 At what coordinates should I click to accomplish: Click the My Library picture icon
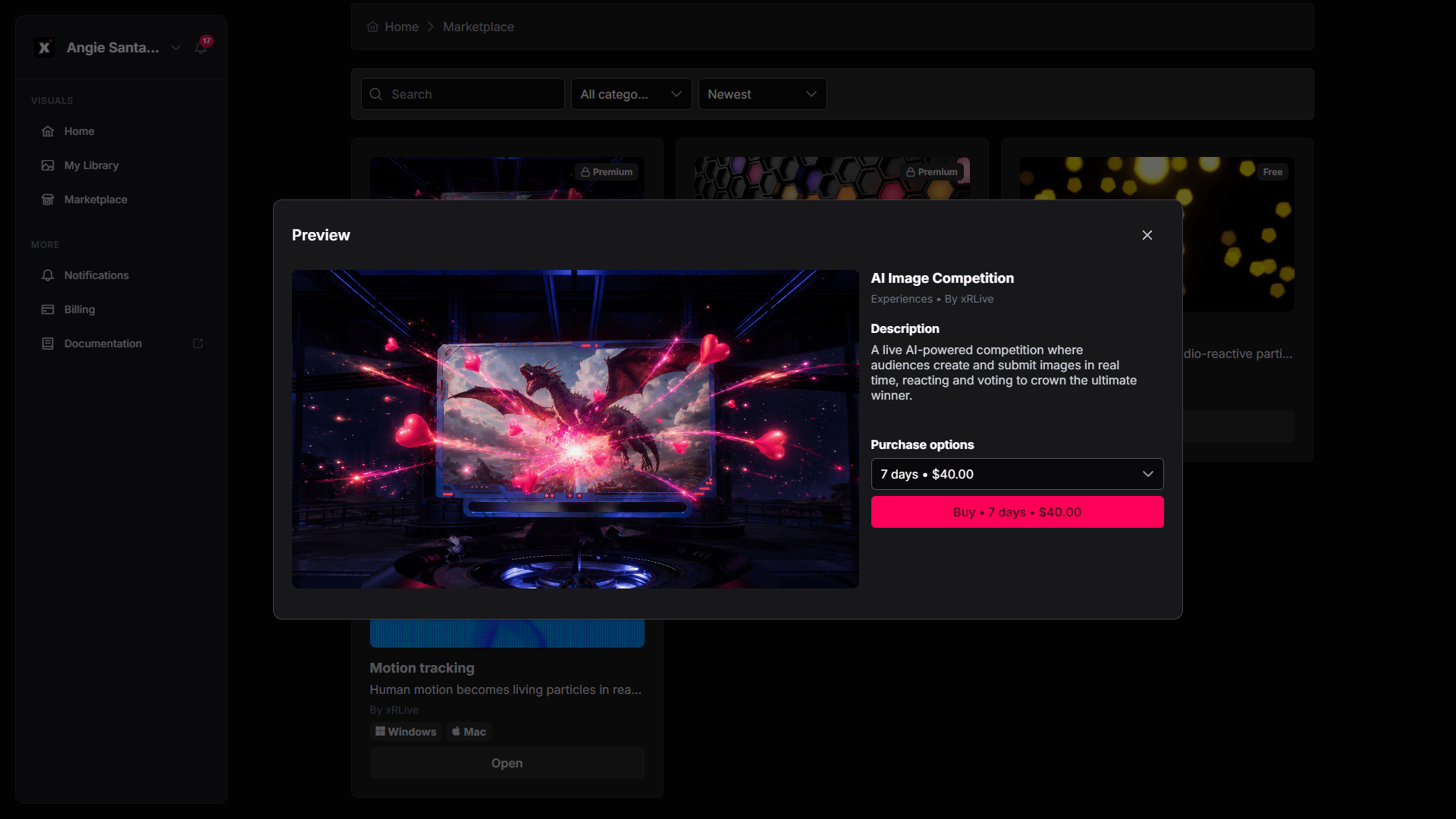click(48, 165)
